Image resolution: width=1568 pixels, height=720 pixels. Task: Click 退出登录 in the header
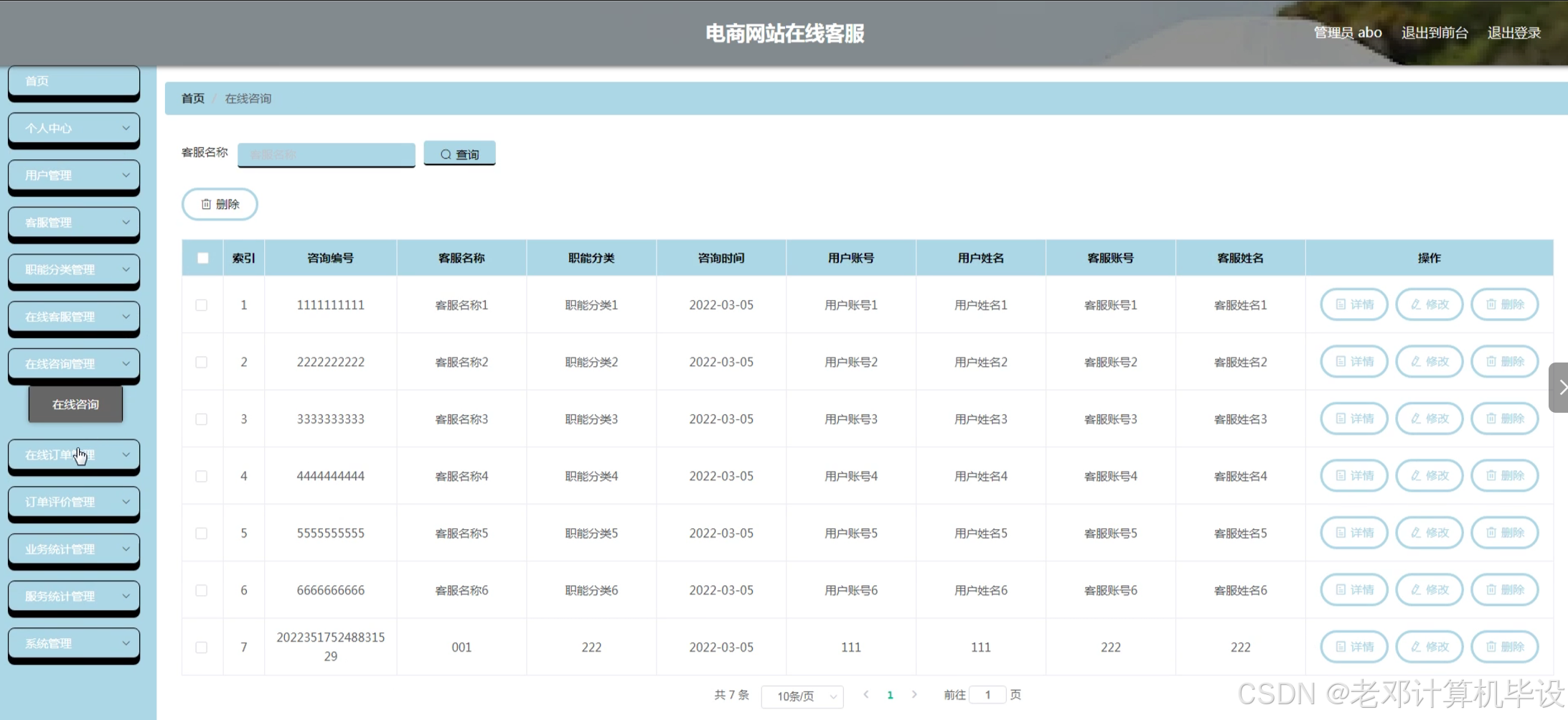click(1514, 32)
